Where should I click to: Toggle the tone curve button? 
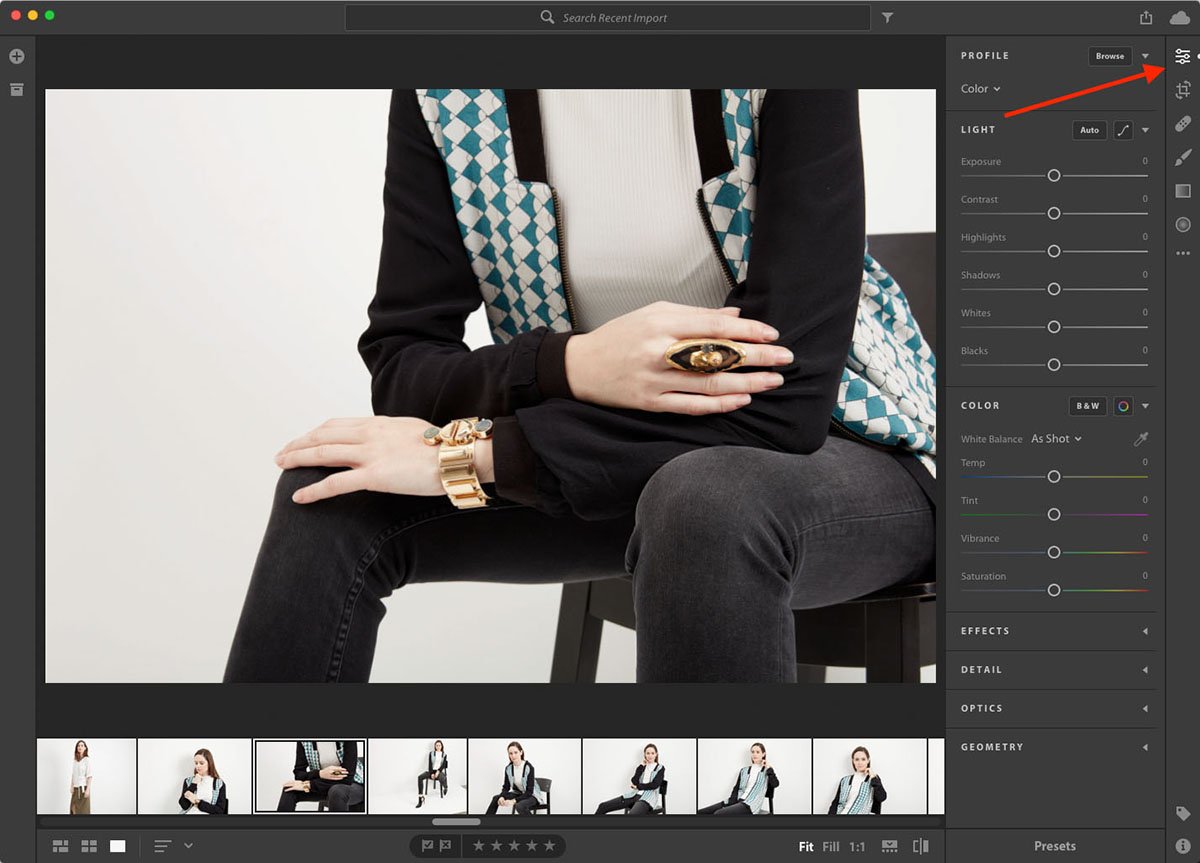click(1123, 130)
